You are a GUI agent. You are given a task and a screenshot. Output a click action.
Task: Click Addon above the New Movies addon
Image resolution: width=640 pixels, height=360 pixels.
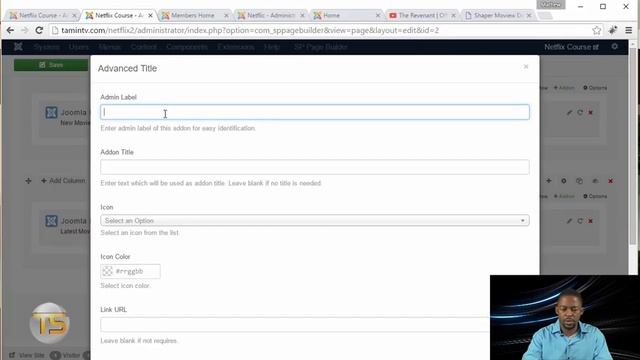pos(564,88)
